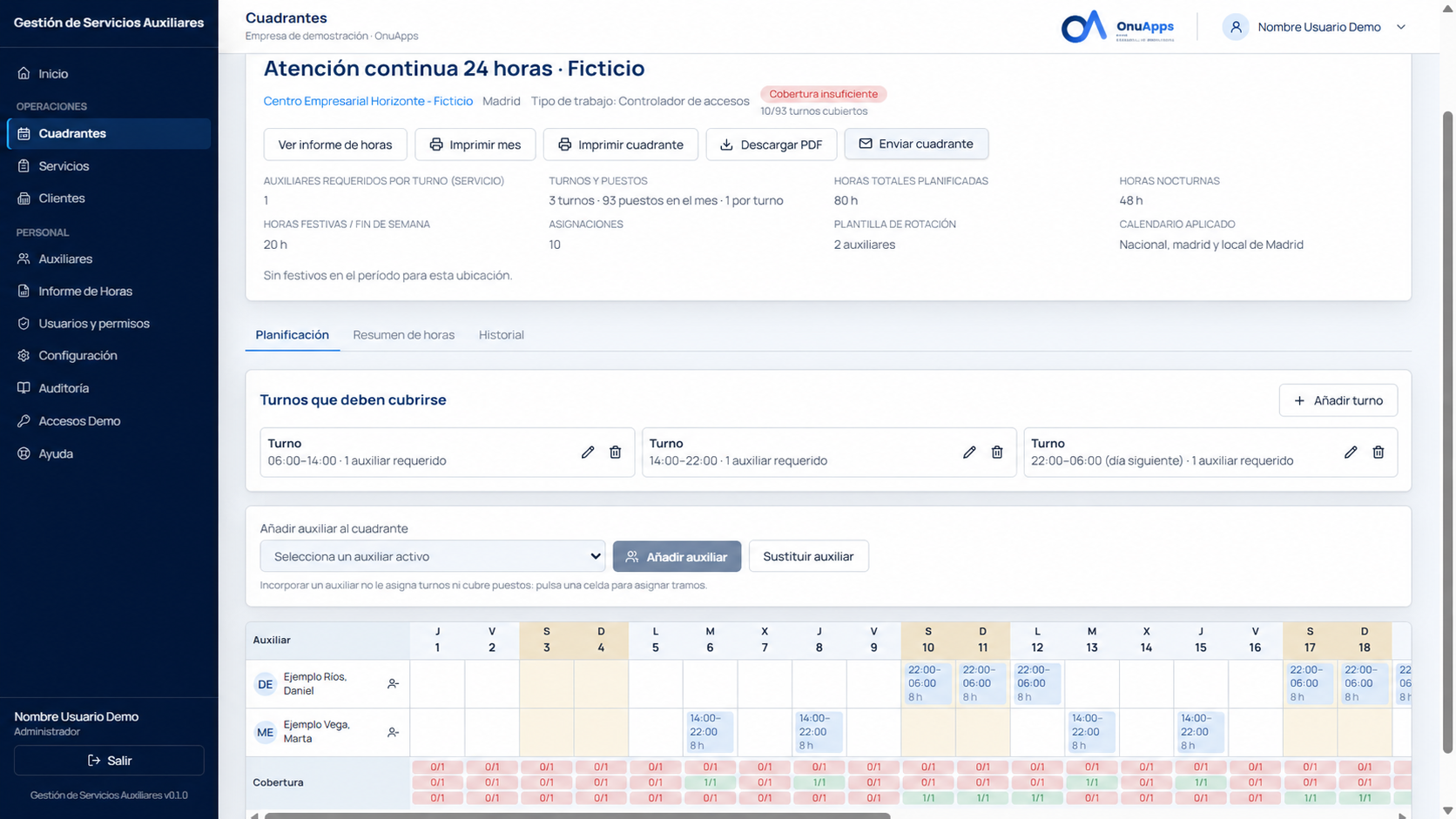This screenshot has width=1456, height=819.
Task: Edit the 22:00–06:00 night turno pencil
Action: pyautogui.click(x=1351, y=453)
